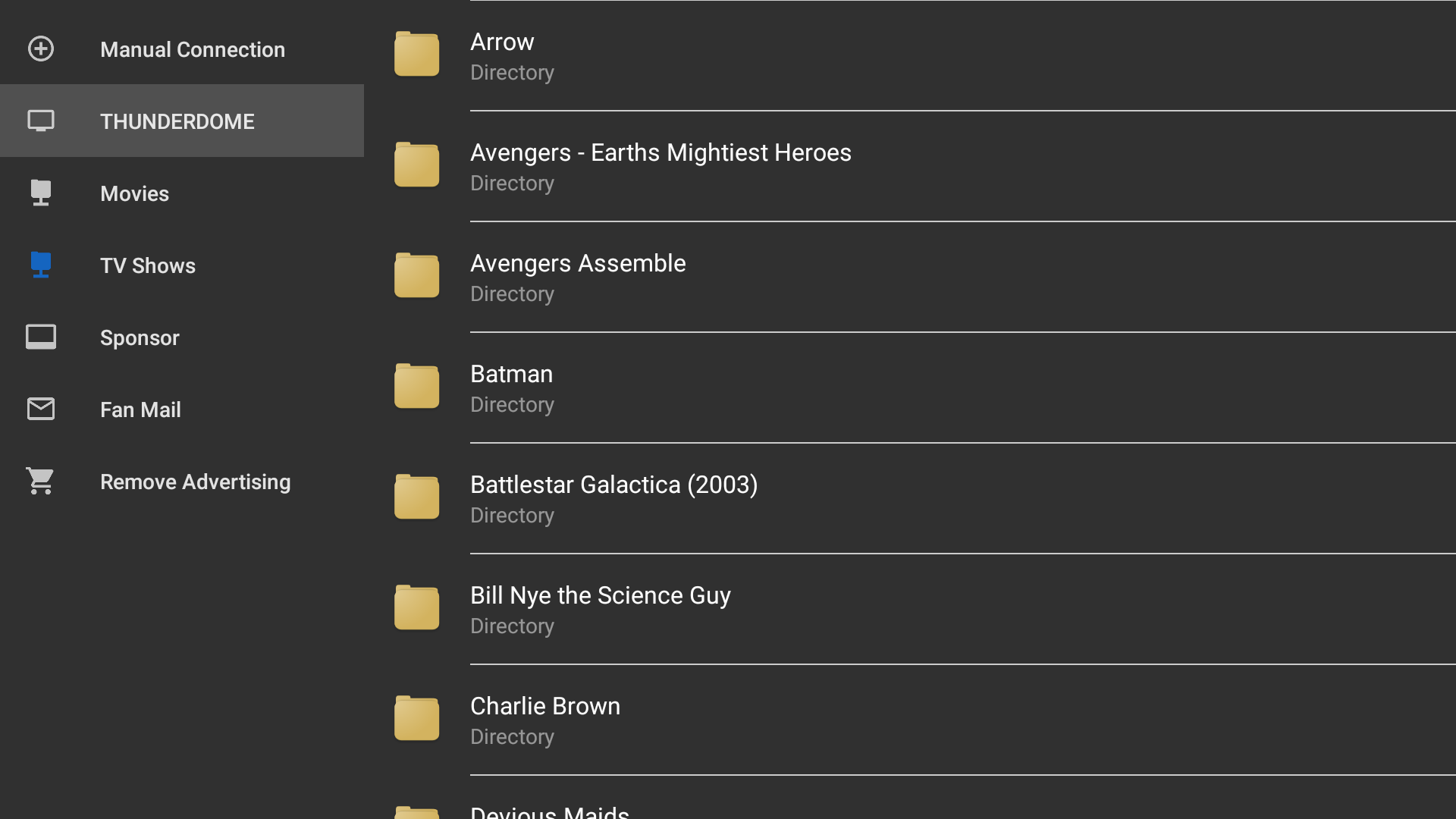The height and width of the screenshot is (819, 1456).
Task: Click the Arrow folder icon
Action: coord(416,53)
